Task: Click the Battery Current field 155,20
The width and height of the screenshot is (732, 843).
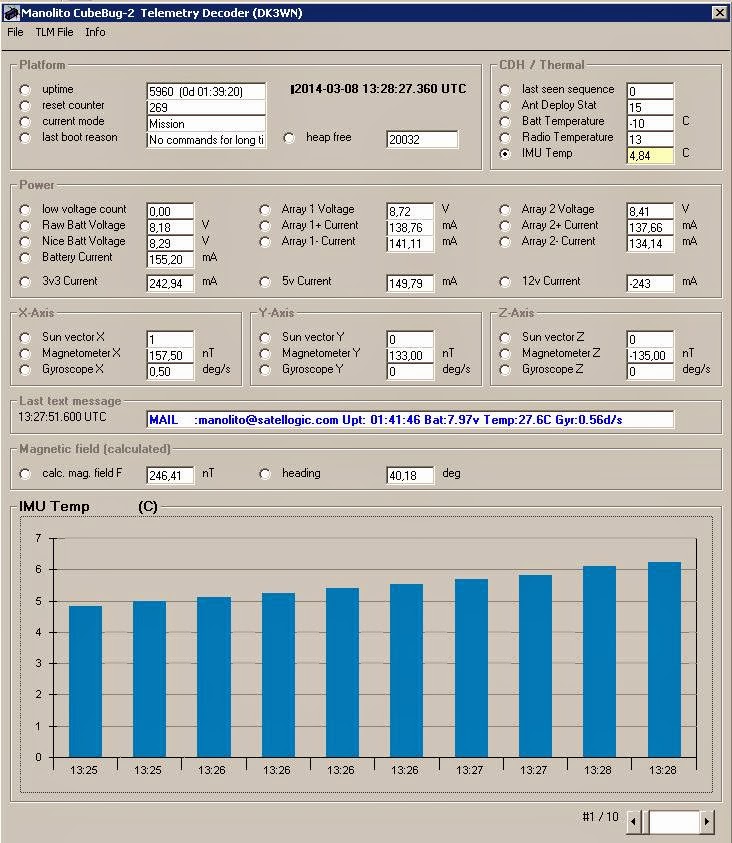Action: [x=170, y=260]
